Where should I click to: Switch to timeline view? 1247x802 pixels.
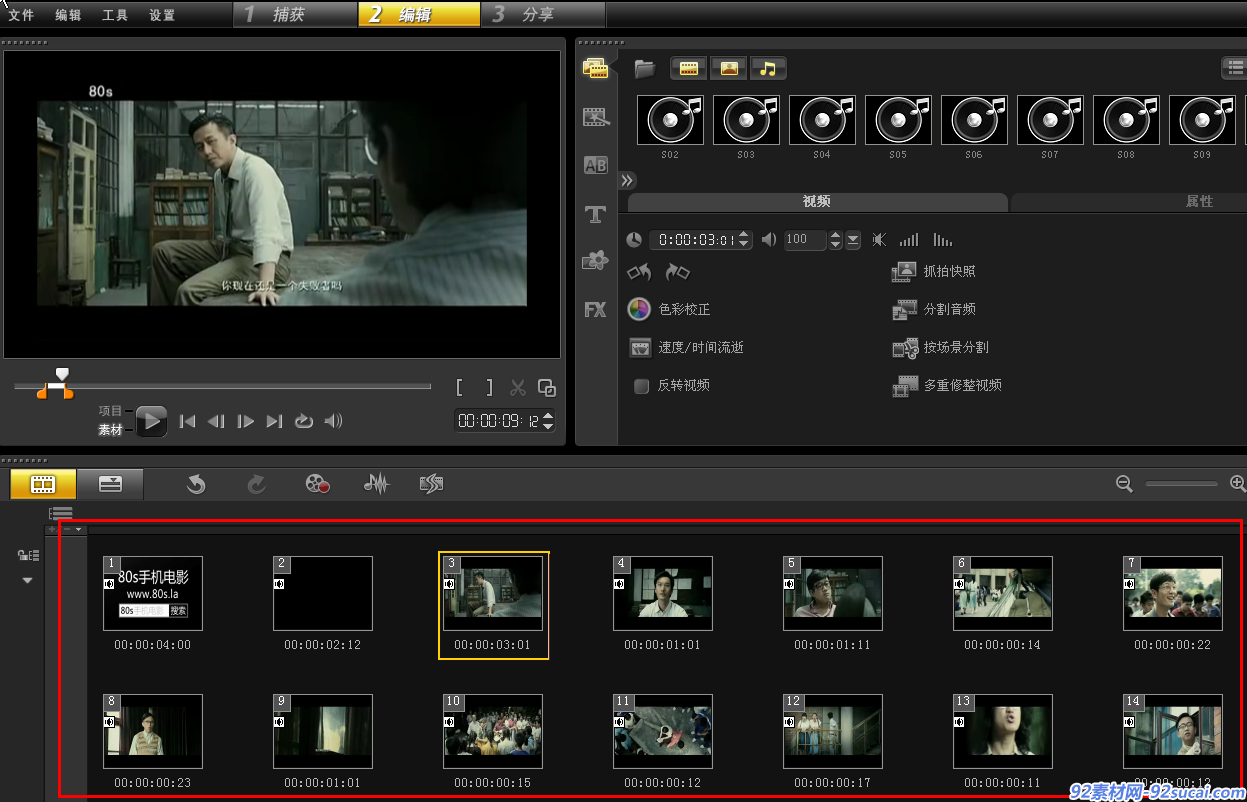coord(110,484)
